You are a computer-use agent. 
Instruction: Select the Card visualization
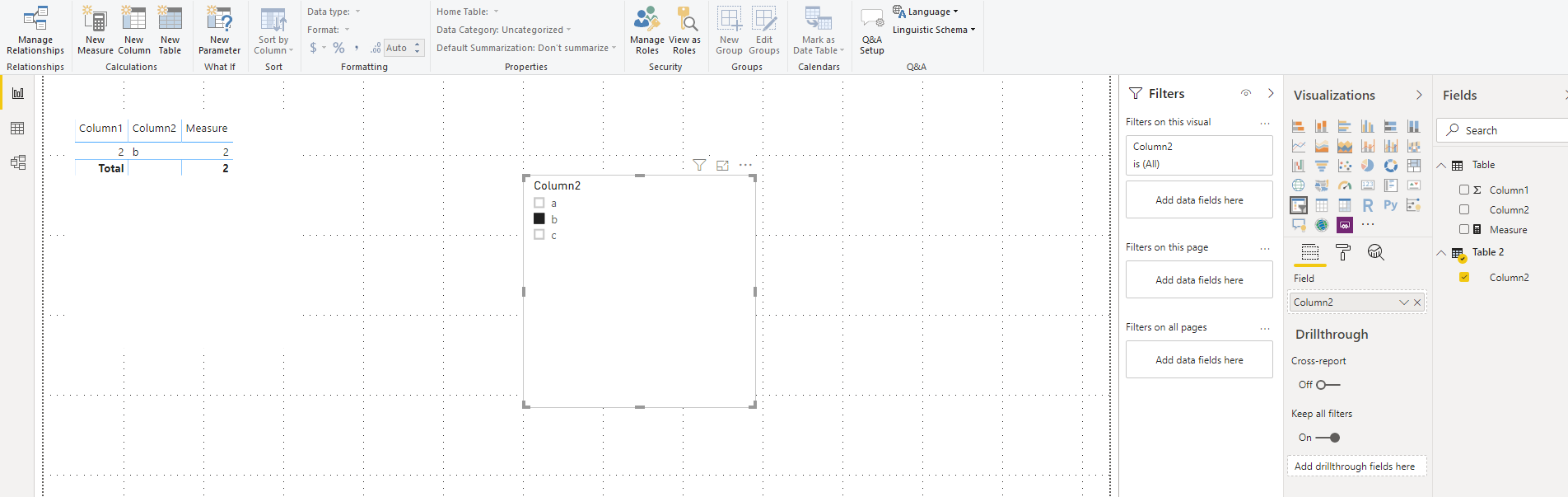click(1368, 185)
